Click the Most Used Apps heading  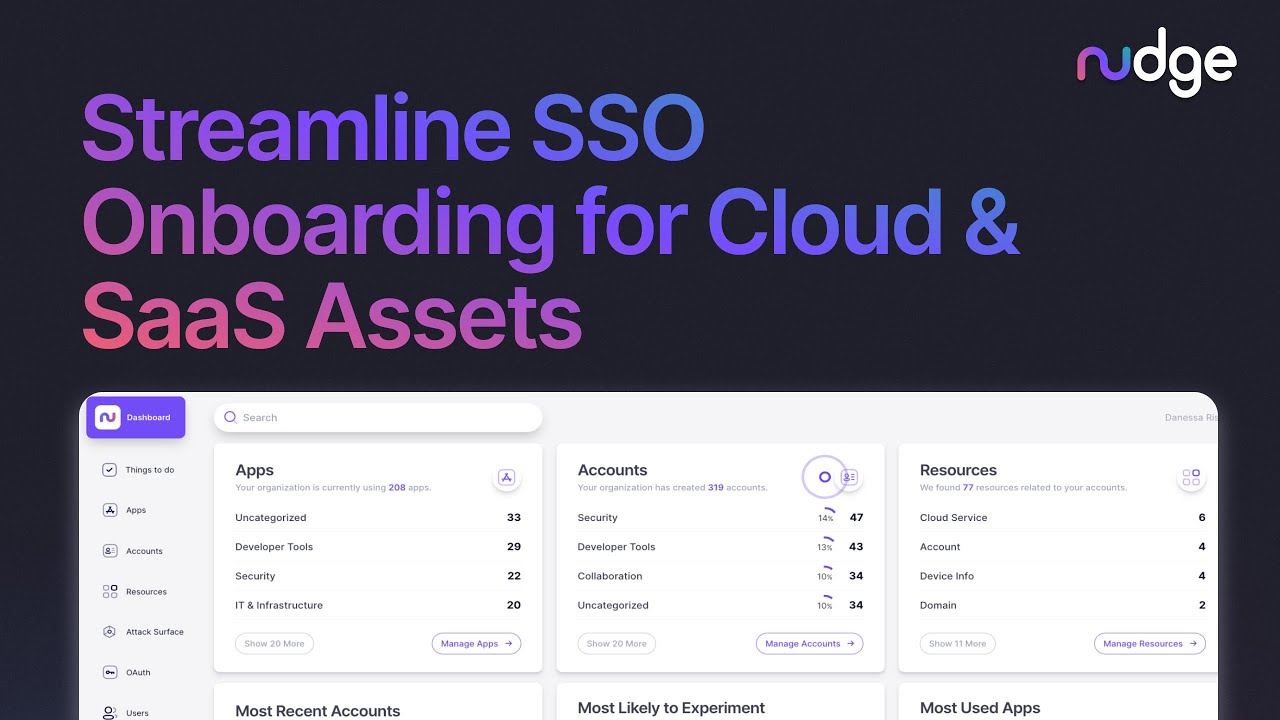(x=980, y=708)
